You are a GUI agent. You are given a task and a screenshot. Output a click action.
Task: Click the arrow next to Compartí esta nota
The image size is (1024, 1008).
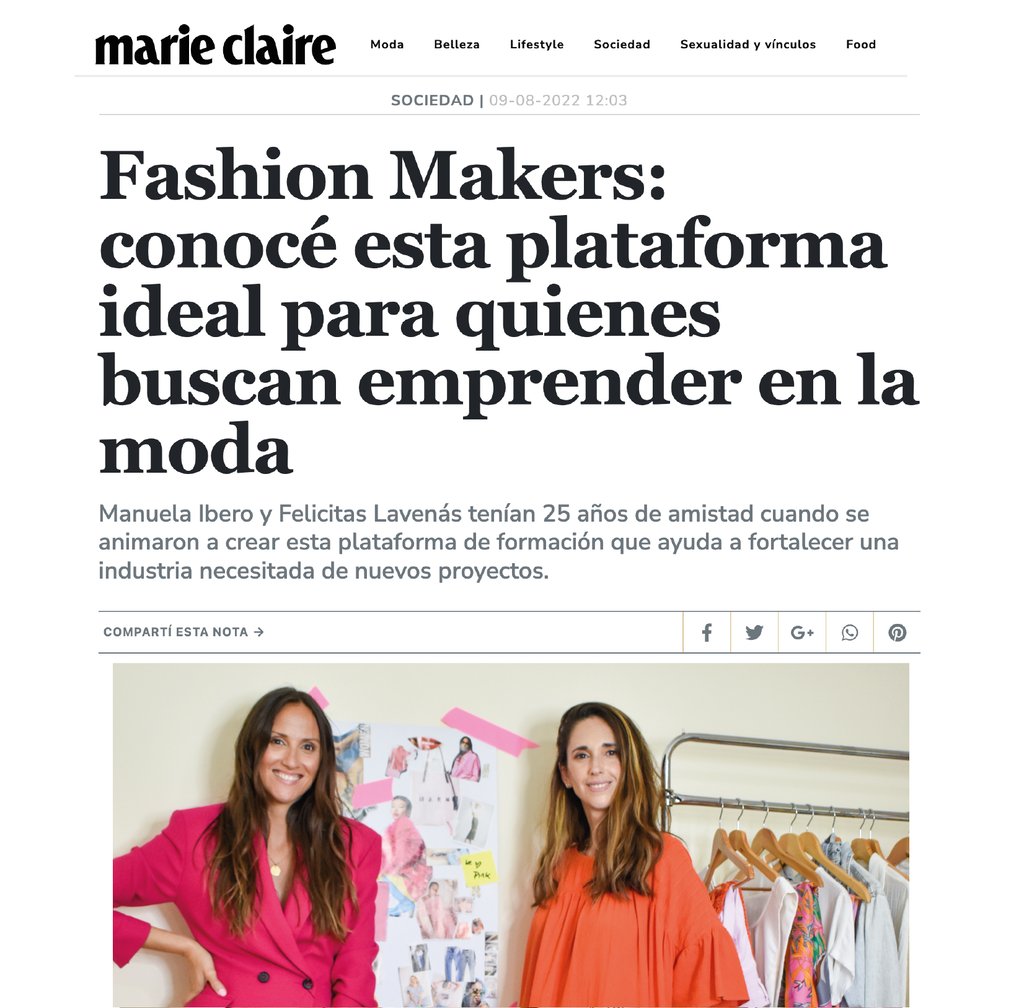259,632
